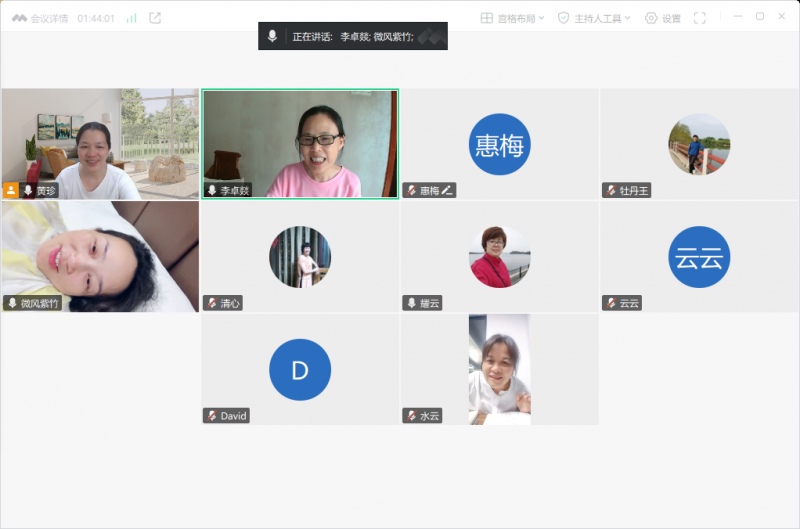This screenshot has width=800, height=529.
Task: Open the 主持人工具 host tools dropdown
Action: click(x=594, y=18)
